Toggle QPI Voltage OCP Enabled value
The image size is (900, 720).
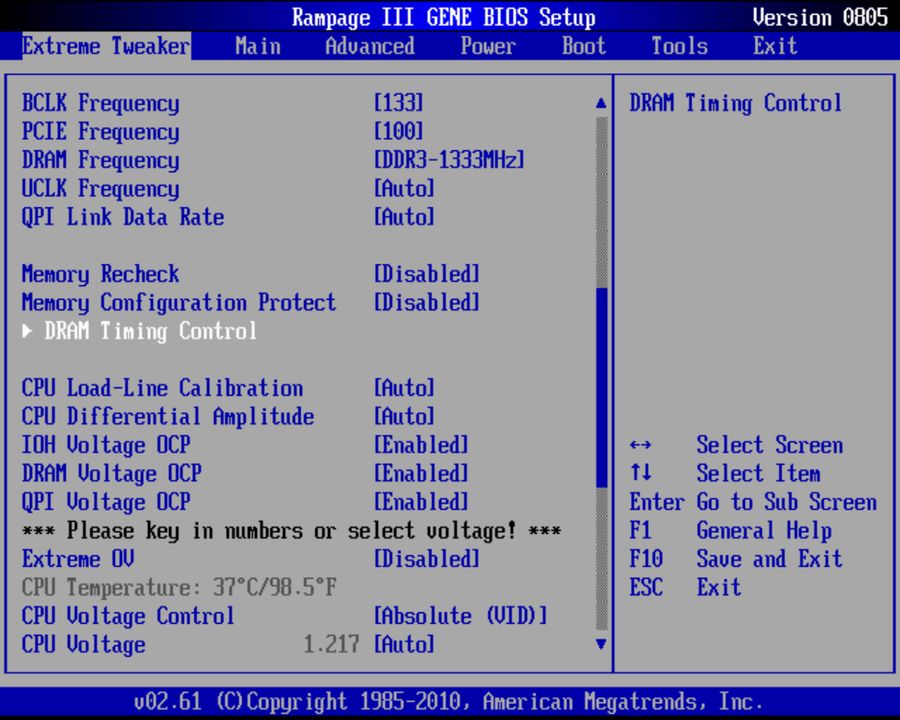421,502
